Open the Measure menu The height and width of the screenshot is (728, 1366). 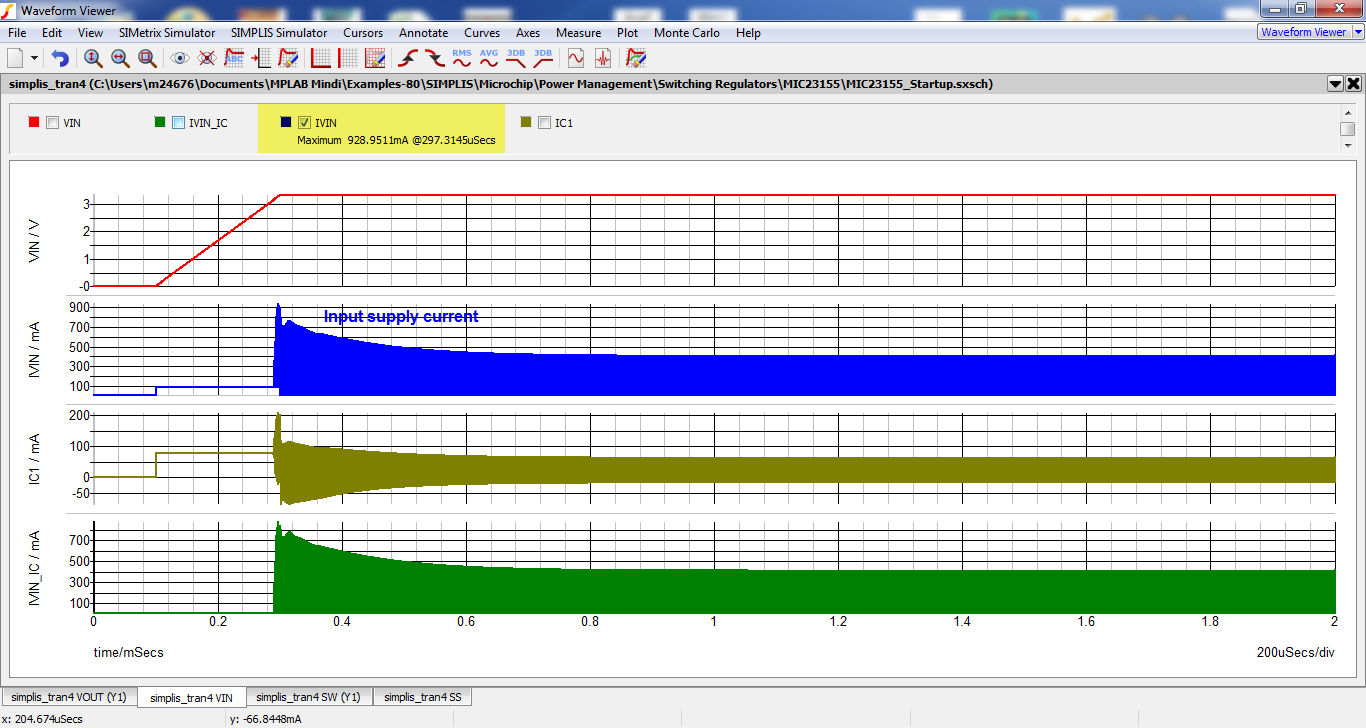(579, 33)
